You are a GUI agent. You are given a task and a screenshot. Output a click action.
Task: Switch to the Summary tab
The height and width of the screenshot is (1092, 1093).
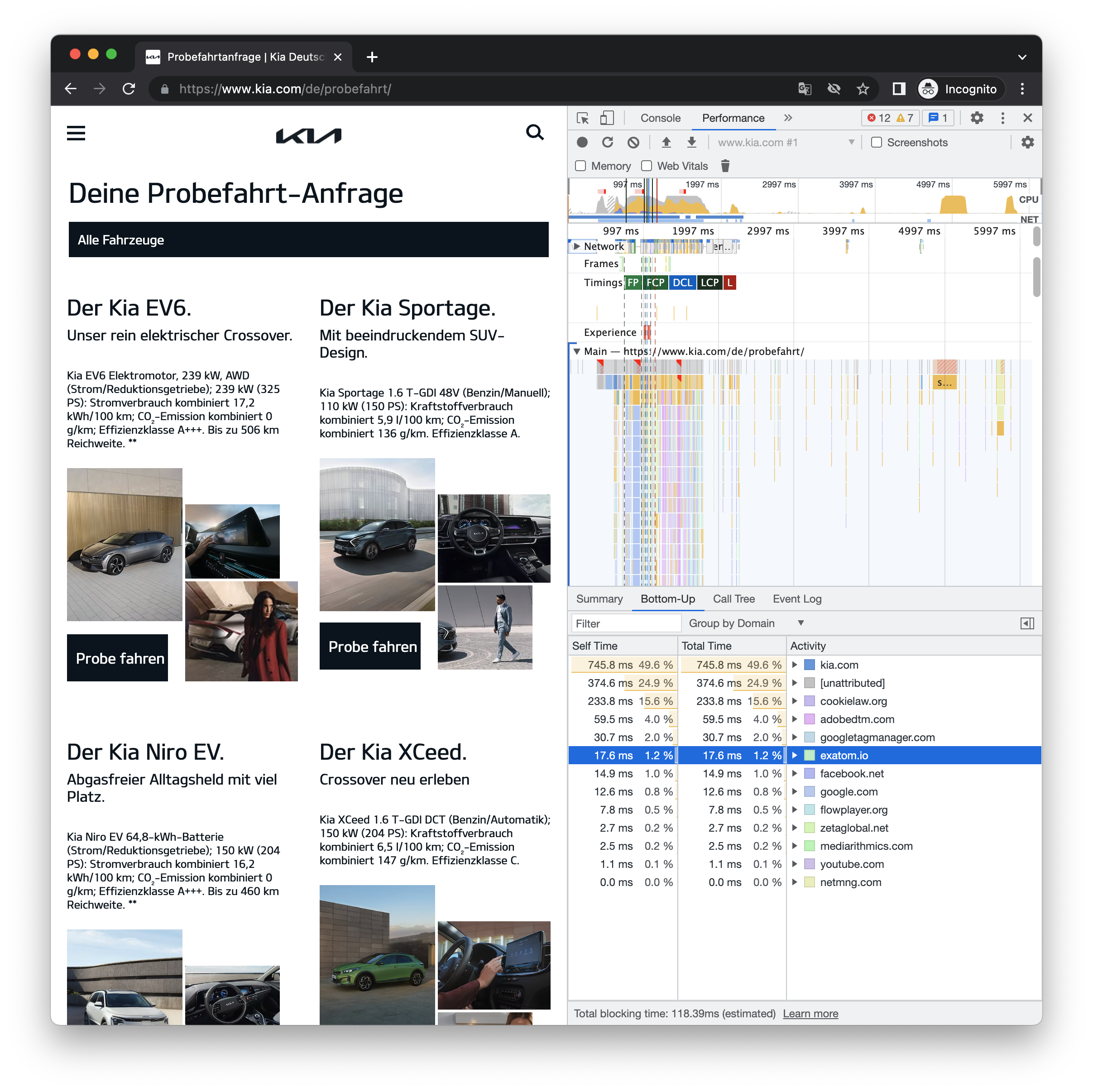point(599,599)
